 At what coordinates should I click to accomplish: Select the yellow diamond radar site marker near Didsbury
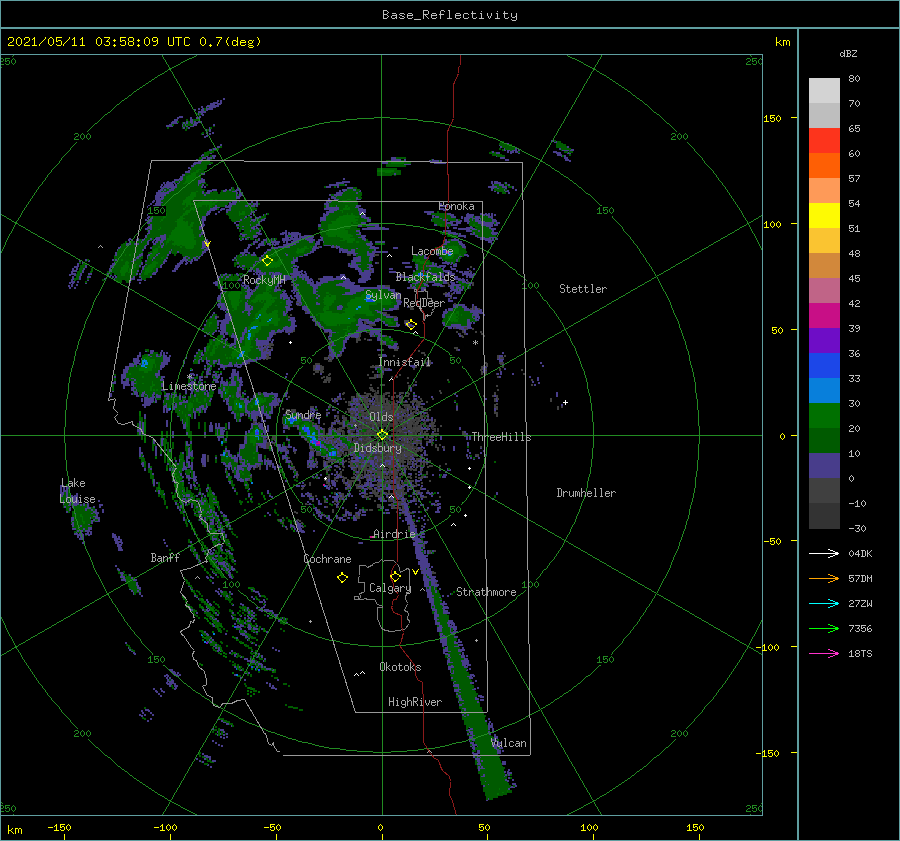coord(382,435)
